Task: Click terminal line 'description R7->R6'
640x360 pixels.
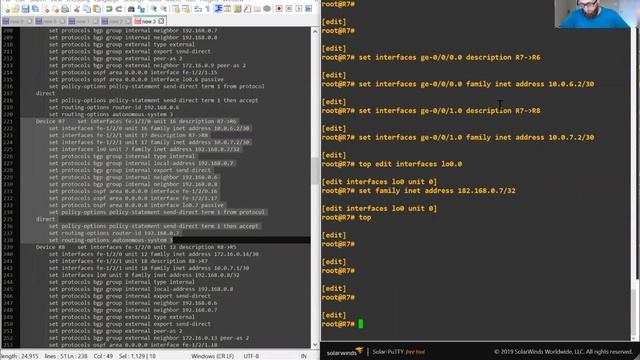Action: [x=431, y=58]
